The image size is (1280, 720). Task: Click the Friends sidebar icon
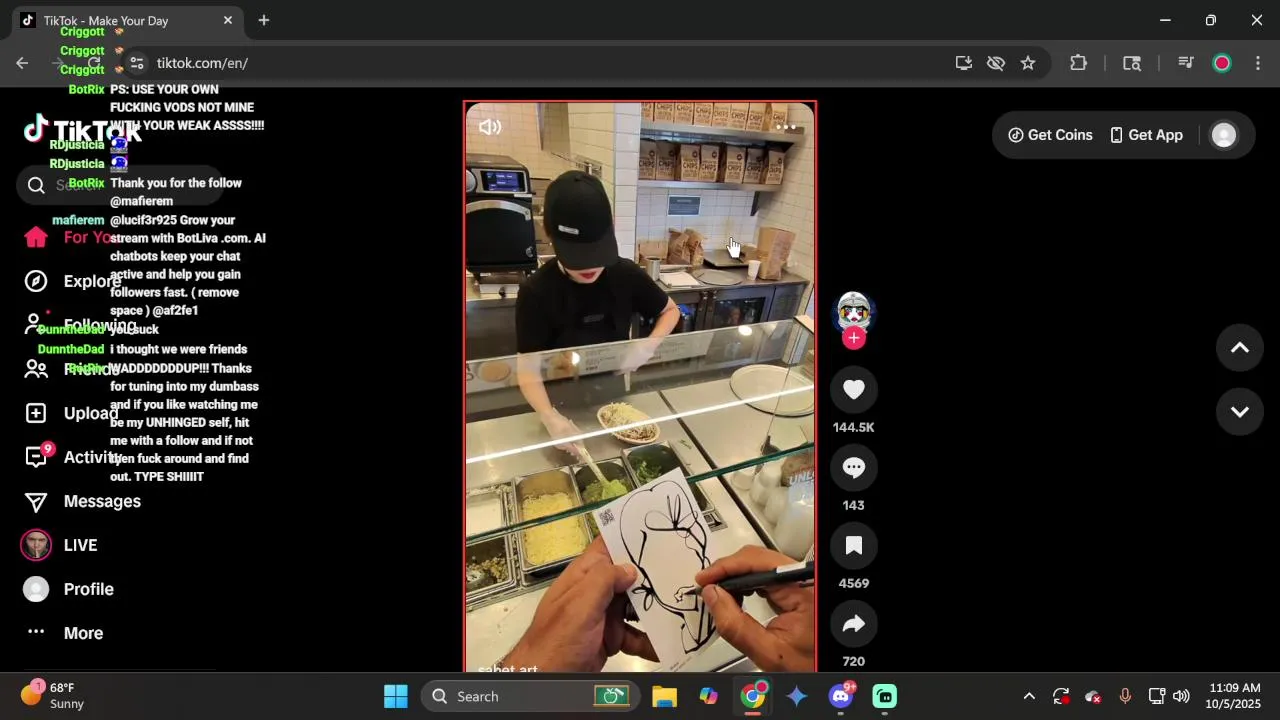tap(36, 369)
